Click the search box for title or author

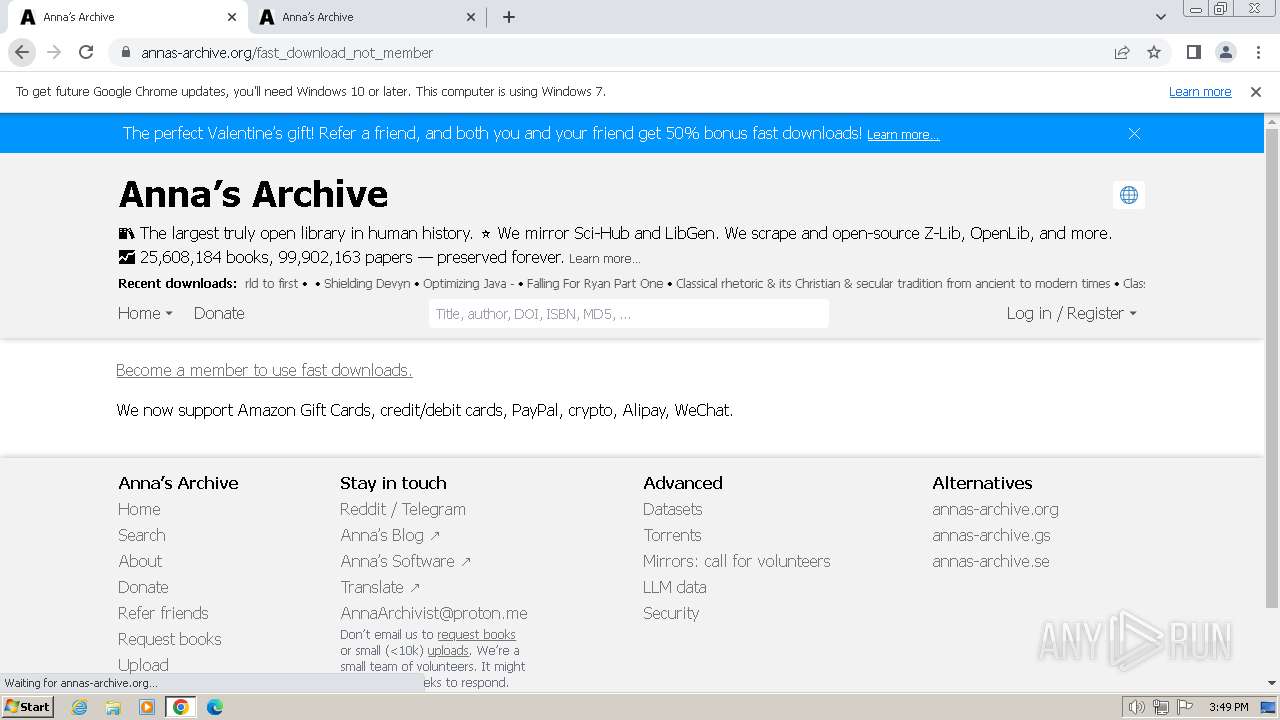(629, 314)
